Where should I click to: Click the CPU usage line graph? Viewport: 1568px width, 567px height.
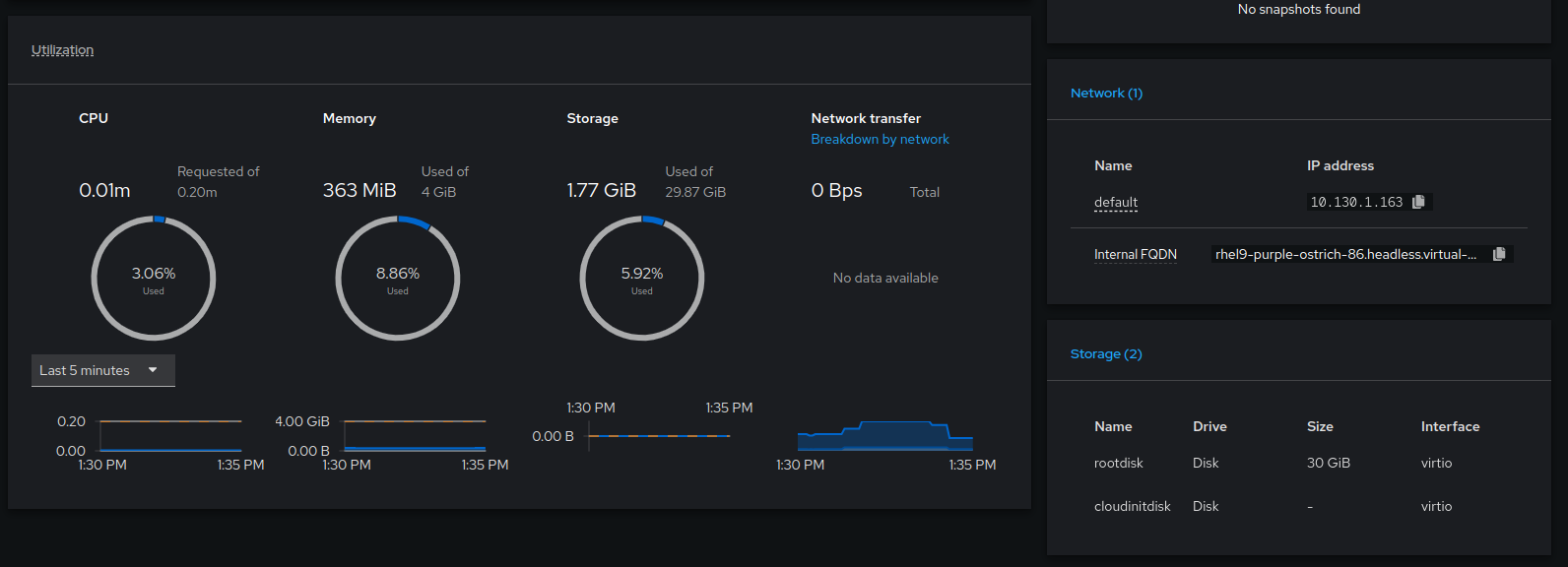[x=170, y=436]
